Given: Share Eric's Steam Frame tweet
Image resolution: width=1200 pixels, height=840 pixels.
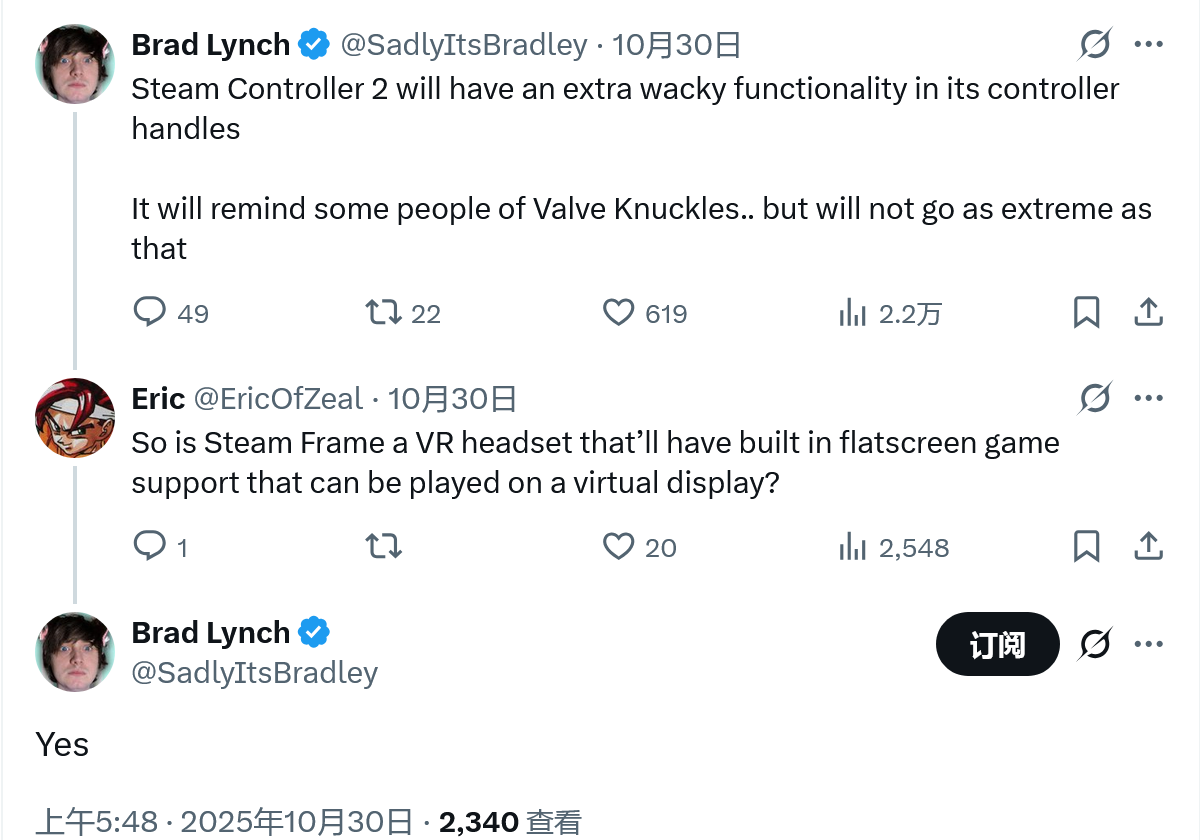Looking at the screenshot, I should [x=1148, y=546].
